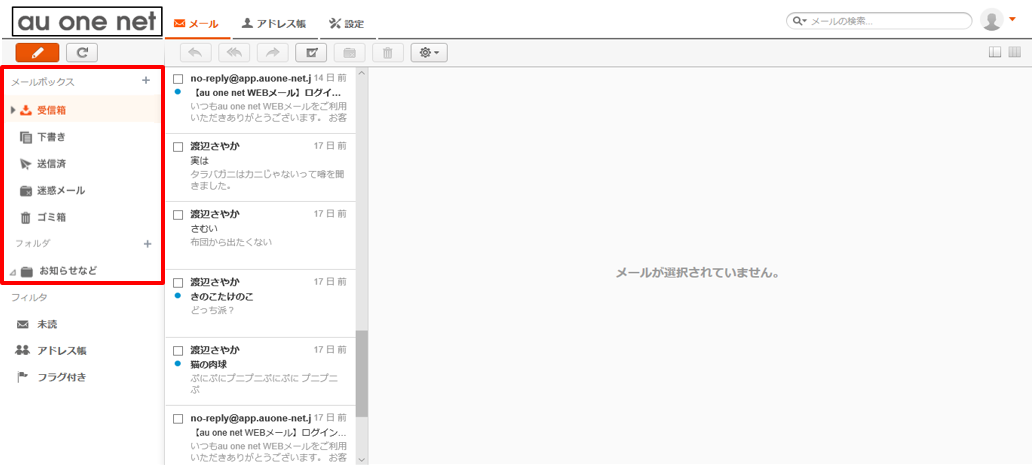Open the 設定 tab
This screenshot has width=1032, height=465.
point(346,24)
